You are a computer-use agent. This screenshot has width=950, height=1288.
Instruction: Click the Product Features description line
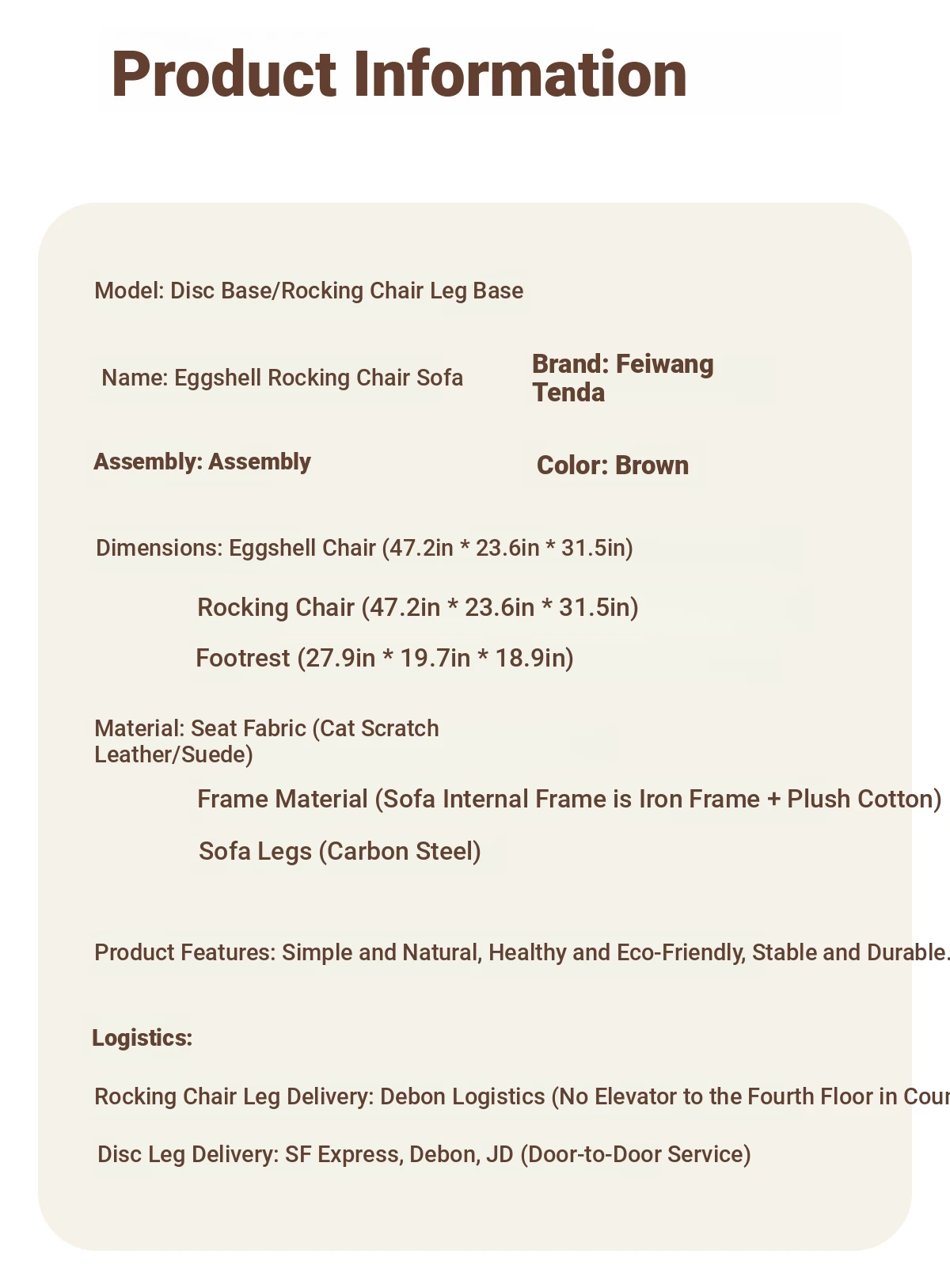pos(521,952)
